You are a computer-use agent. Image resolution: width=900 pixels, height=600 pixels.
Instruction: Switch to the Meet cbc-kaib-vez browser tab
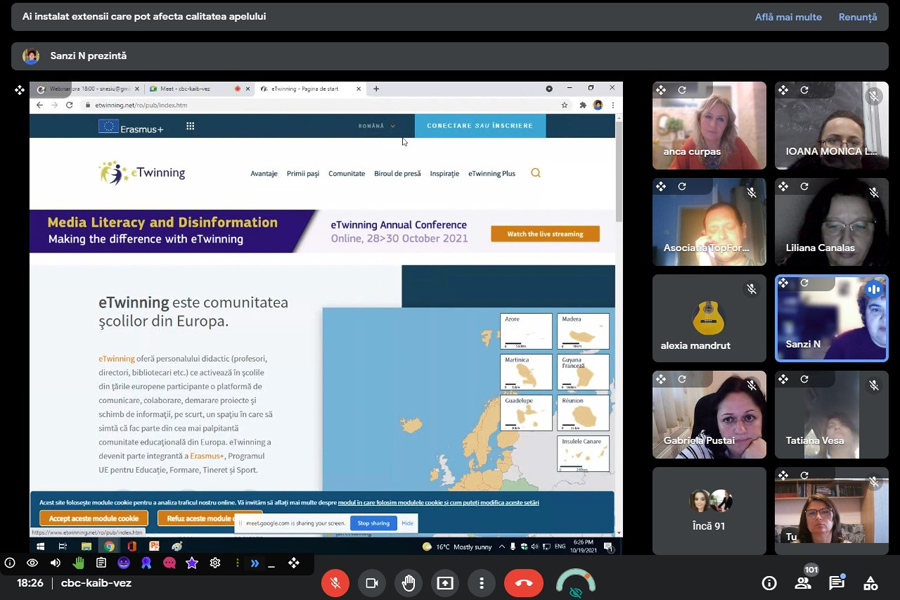tap(197, 89)
